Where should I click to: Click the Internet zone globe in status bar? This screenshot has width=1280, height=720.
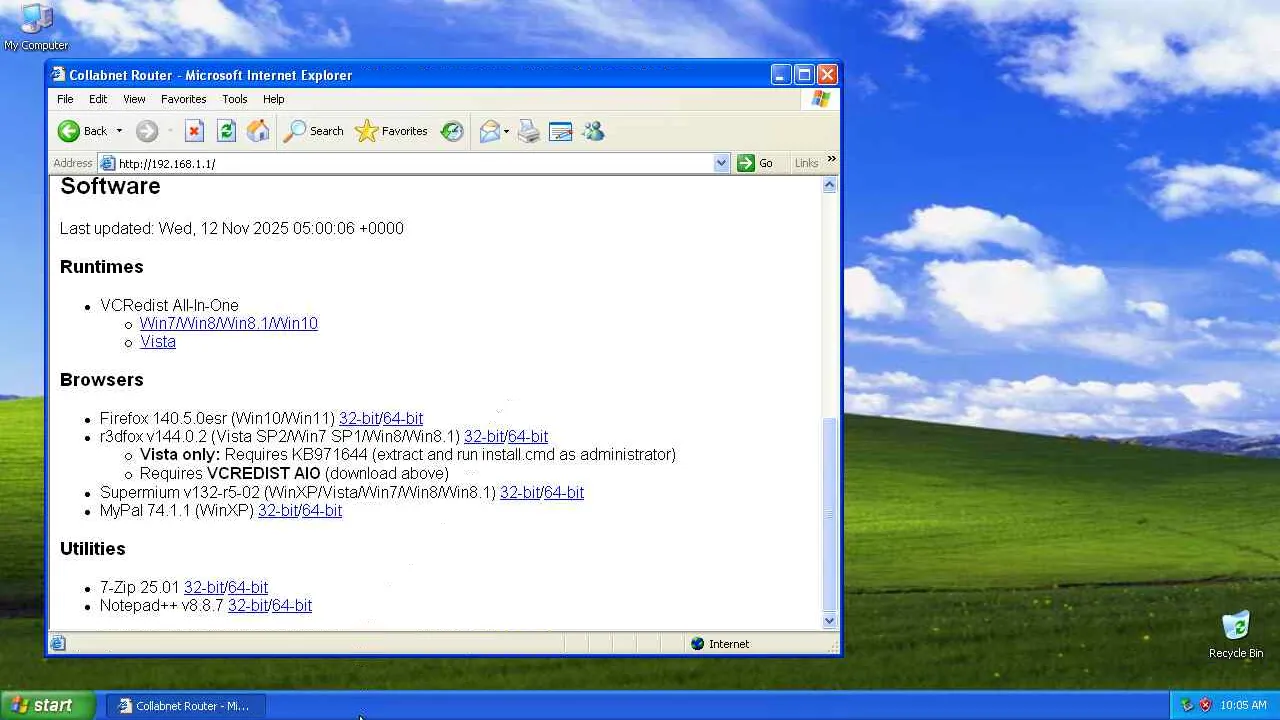click(698, 644)
